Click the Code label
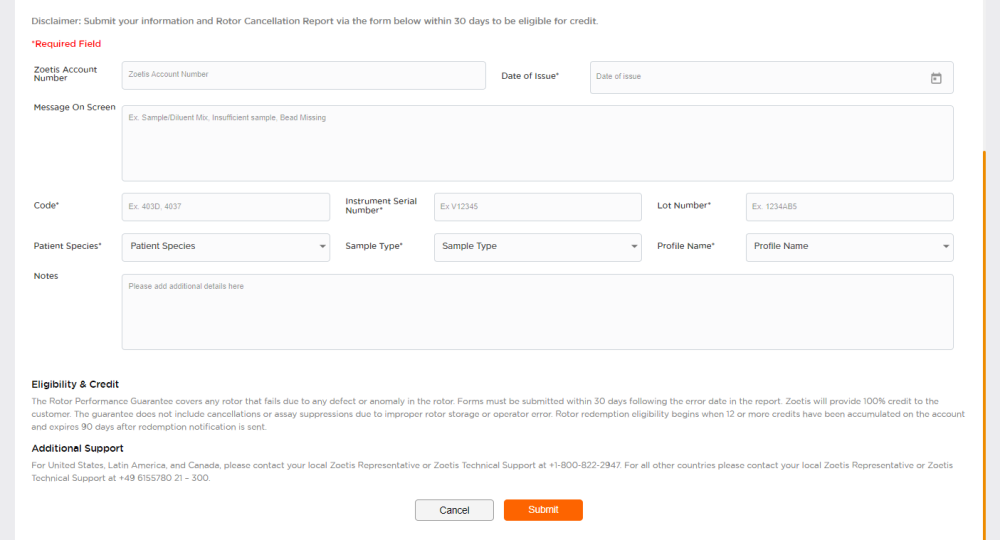Screen dimensions: 1000x540 coord(46,205)
